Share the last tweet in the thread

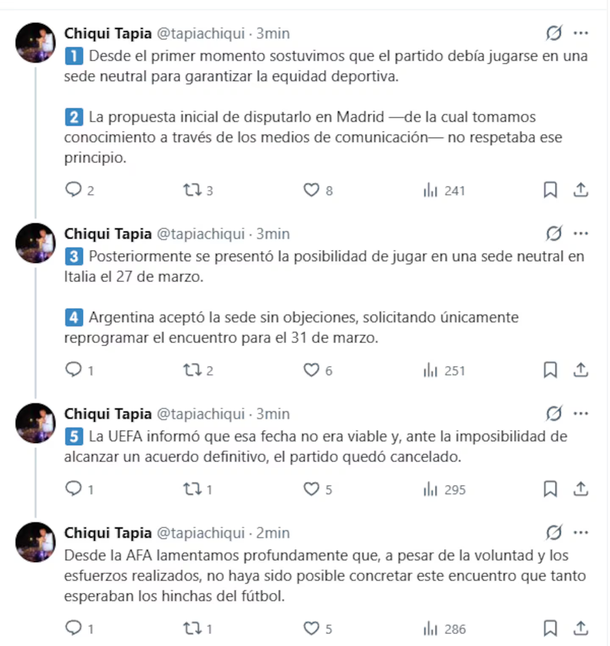[580, 628]
